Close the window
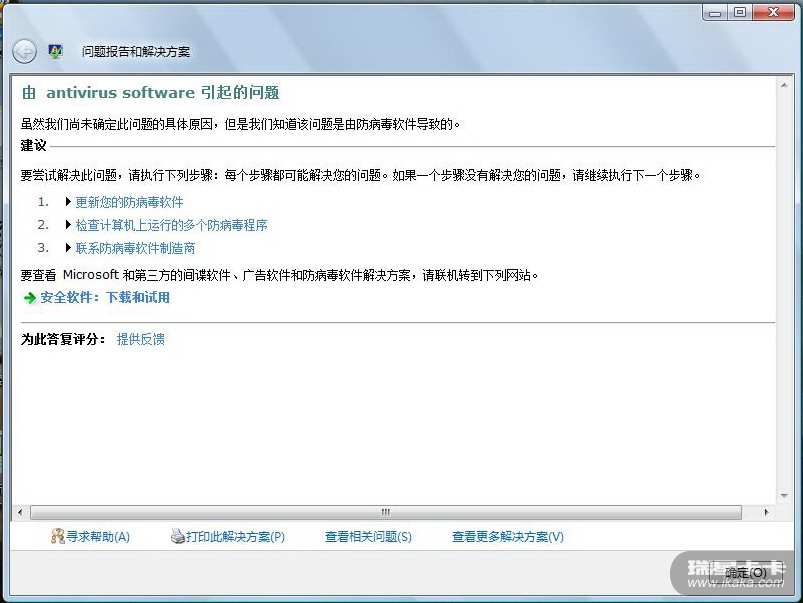 (773, 12)
